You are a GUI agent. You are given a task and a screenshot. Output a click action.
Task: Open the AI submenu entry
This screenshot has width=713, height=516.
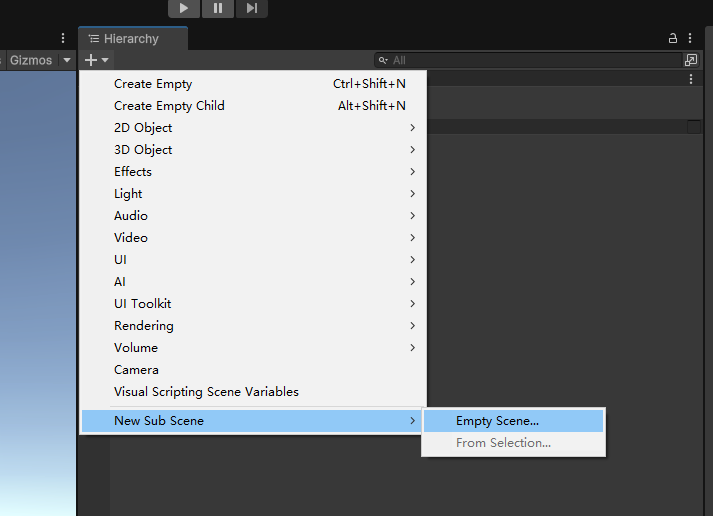254,282
